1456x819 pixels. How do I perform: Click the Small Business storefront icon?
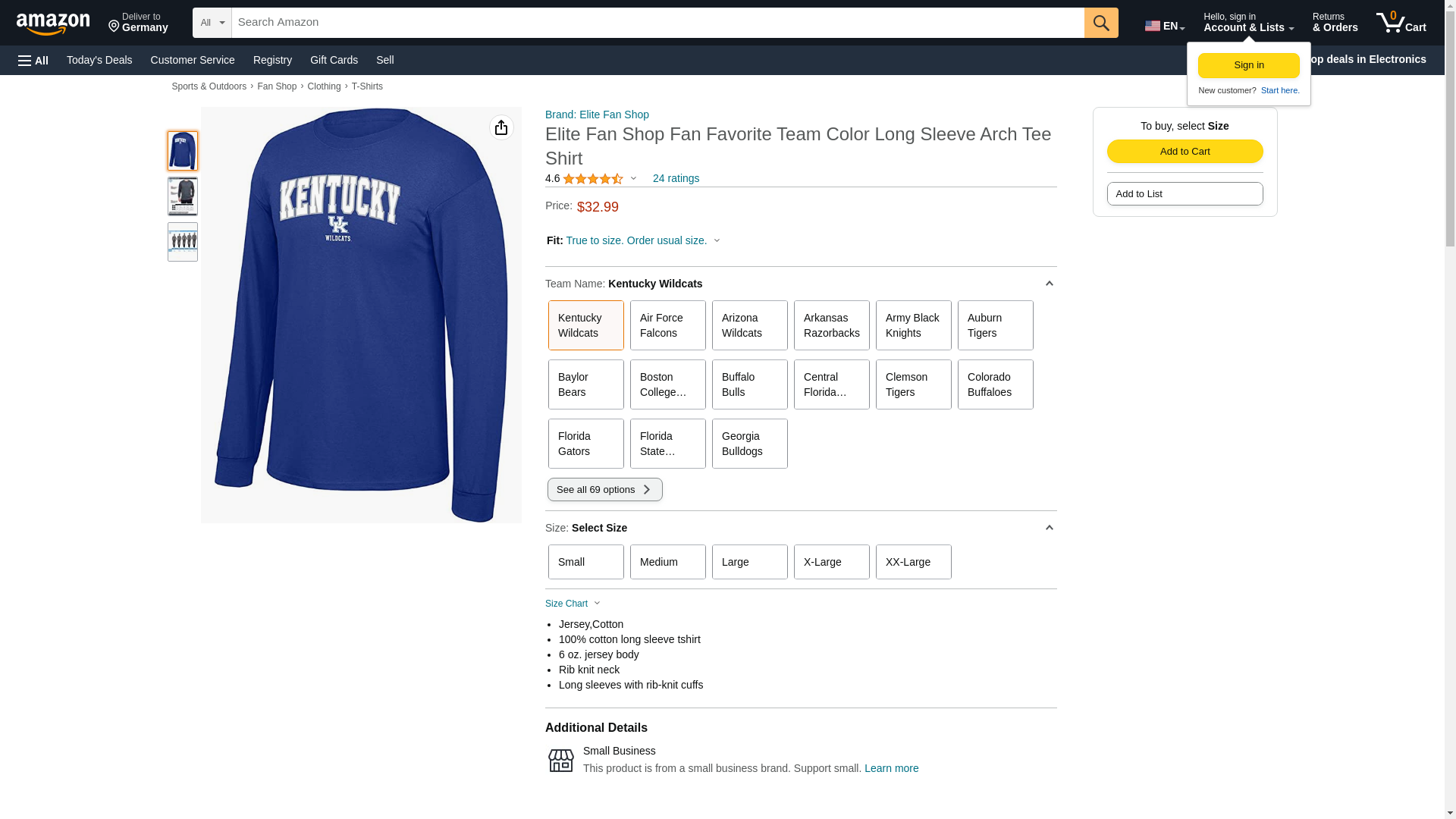point(561,760)
